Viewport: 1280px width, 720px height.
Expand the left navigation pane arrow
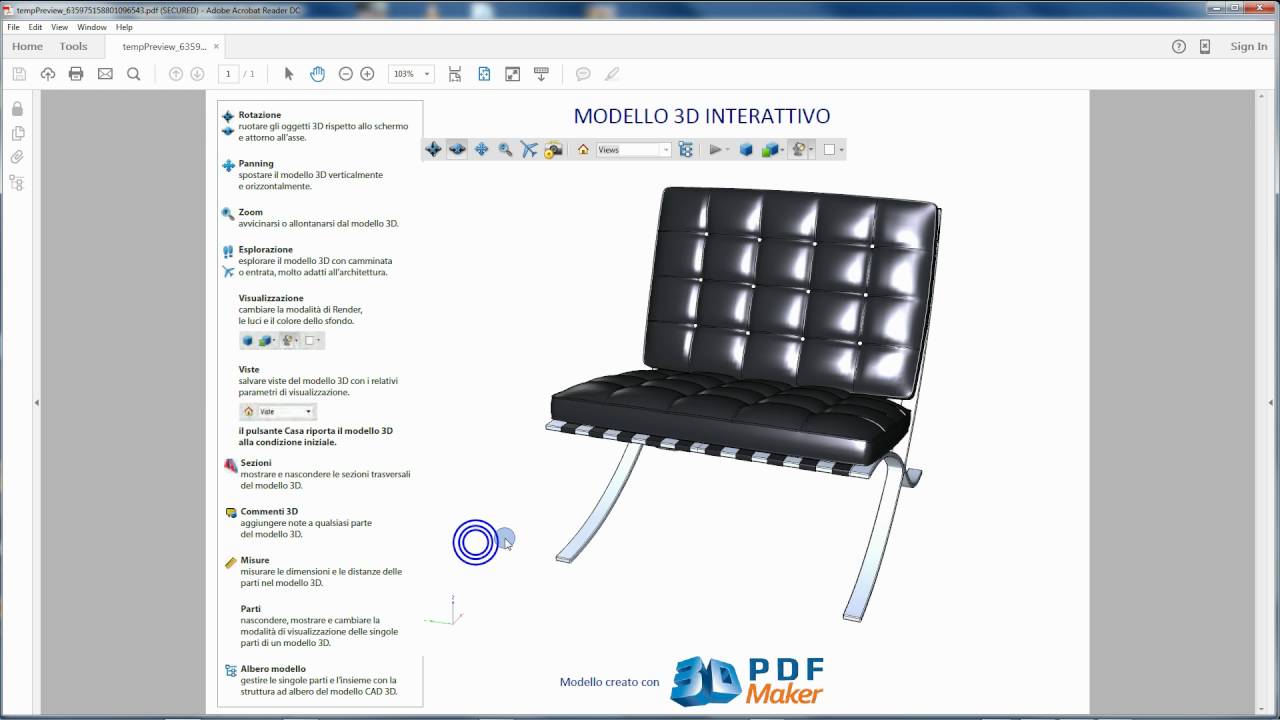click(x=37, y=402)
